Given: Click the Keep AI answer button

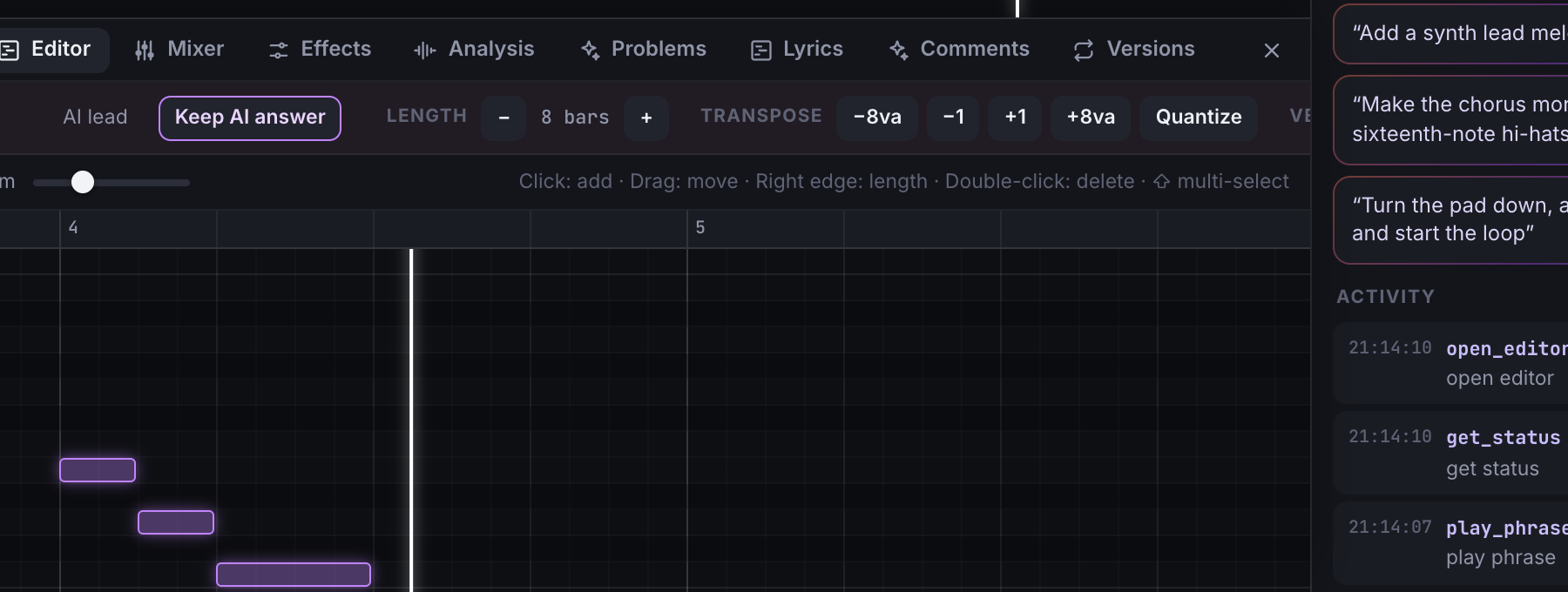Looking at the screenshot, I should point(250,118).
